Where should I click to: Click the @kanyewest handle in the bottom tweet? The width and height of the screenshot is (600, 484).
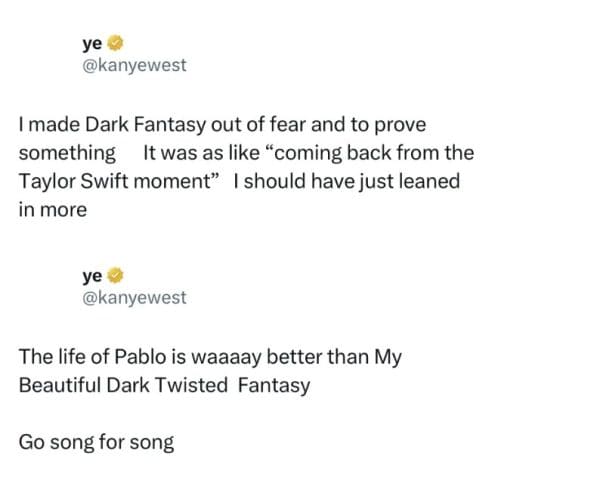[134, 298]
